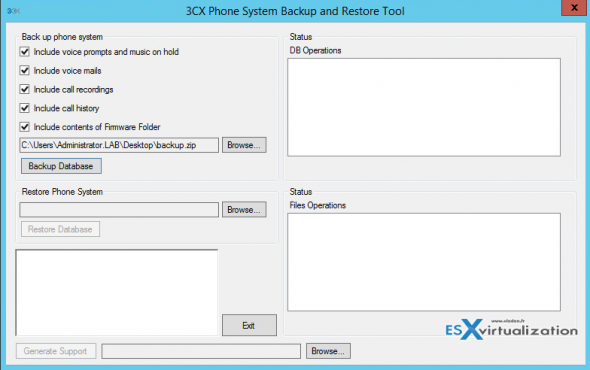Screen dimensions: 590x370
Task: Click the 'Back up phone system' group label
Action: [x=62, y=37]
